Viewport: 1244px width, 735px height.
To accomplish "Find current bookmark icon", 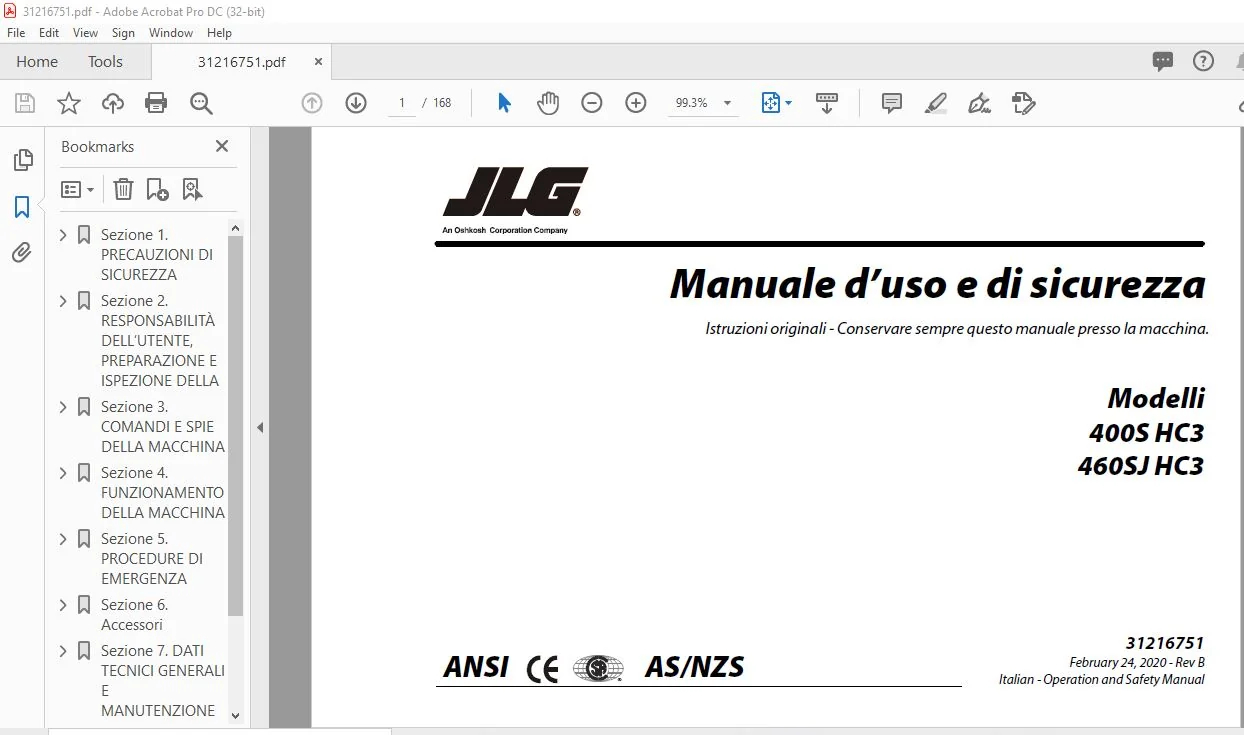I will [192, 189].
